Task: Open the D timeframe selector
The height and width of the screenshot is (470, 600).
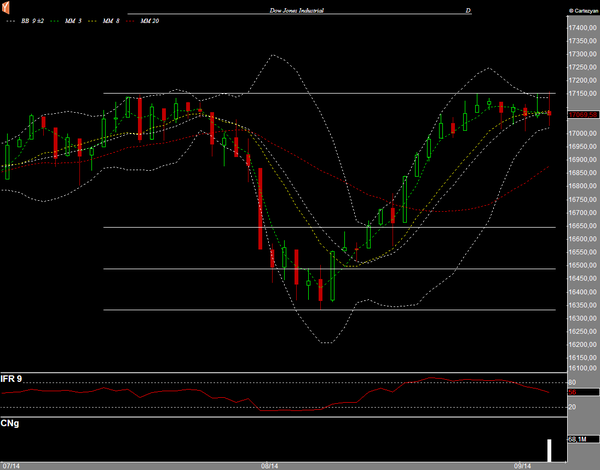Action: click(x=468, y=9)
